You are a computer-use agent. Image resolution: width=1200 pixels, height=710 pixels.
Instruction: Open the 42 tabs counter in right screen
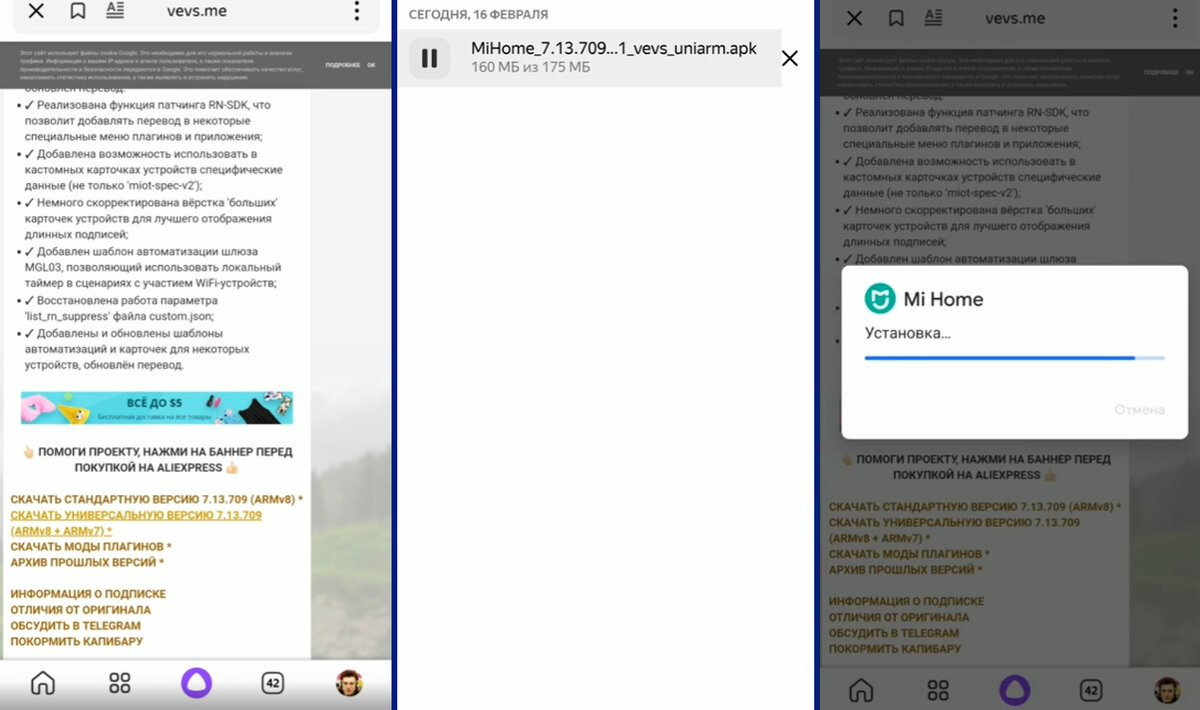(x=1091, y=690)
